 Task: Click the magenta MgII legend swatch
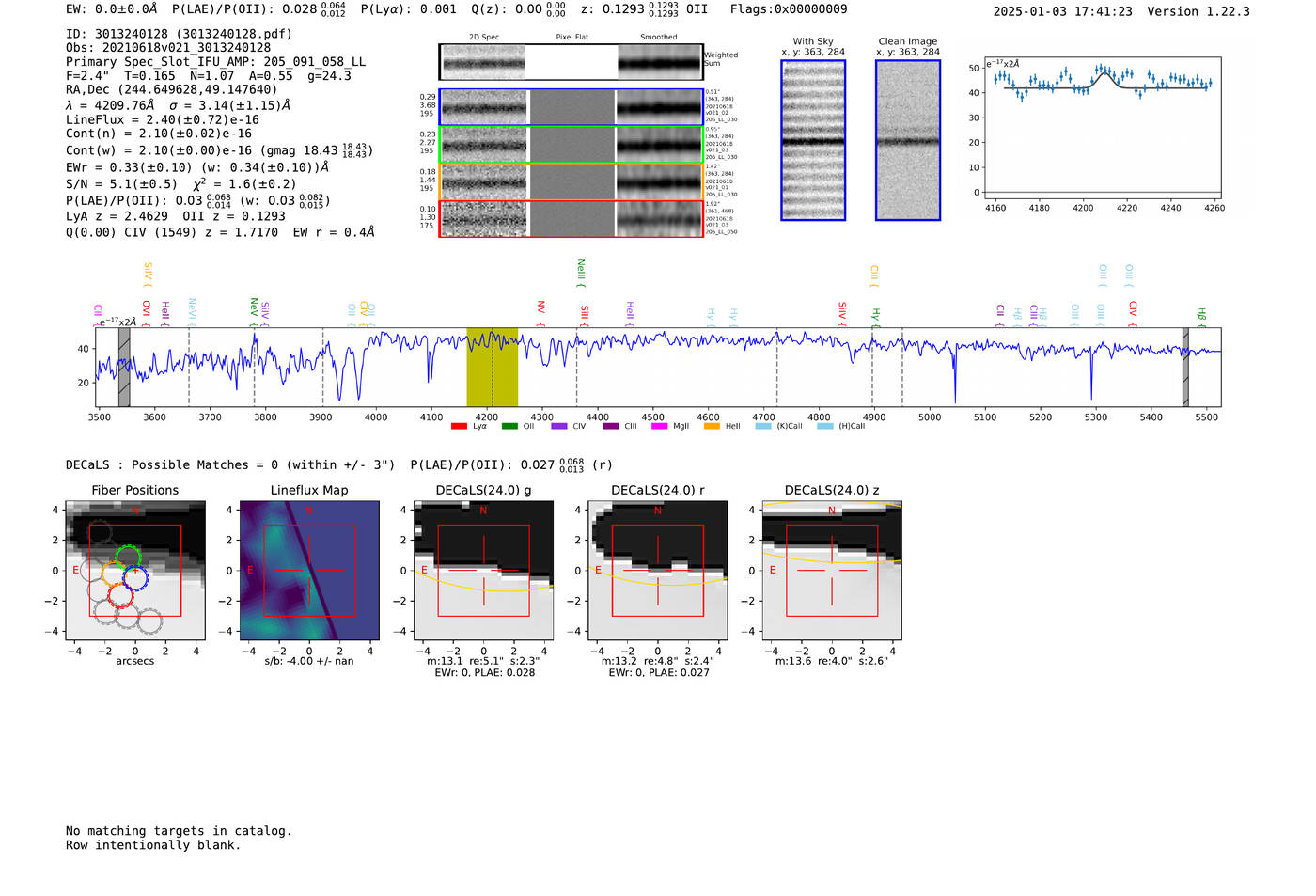pos(659,427)
